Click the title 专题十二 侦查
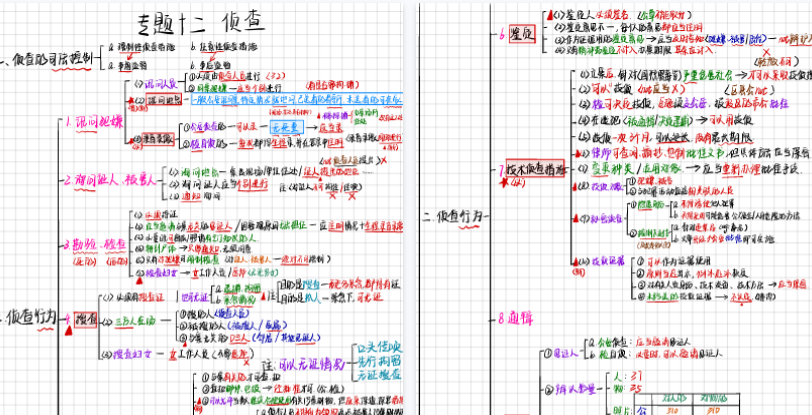 (x=202, y=22)
